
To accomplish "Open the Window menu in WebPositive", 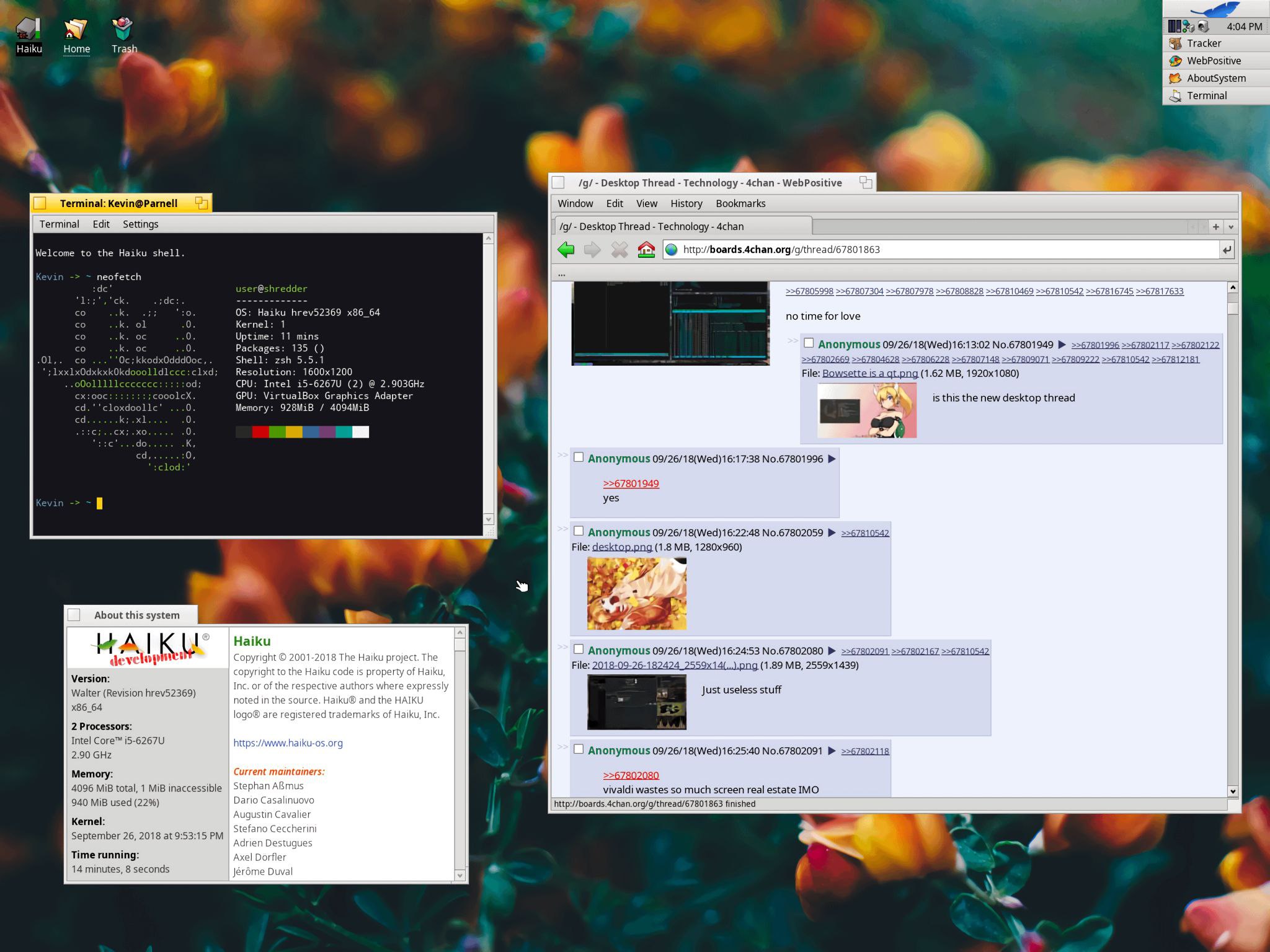I will pyautogui.click(x=575, y=203).
